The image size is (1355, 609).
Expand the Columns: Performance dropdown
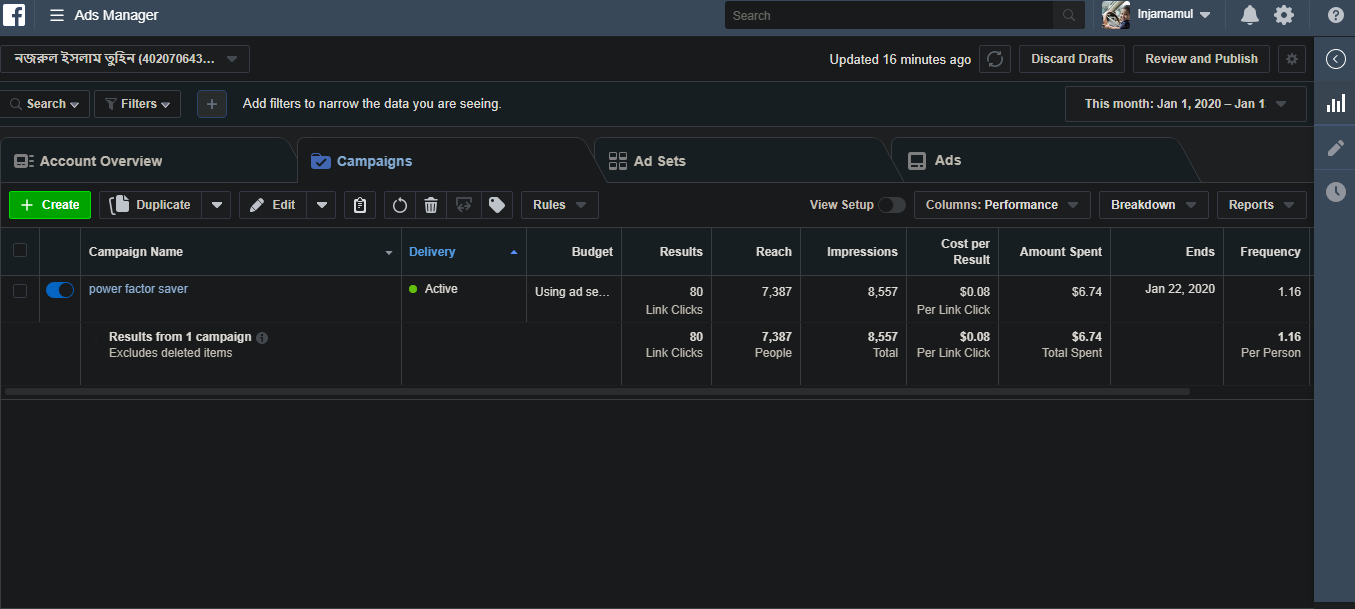pyautogui.click(x=1001, y=205)
